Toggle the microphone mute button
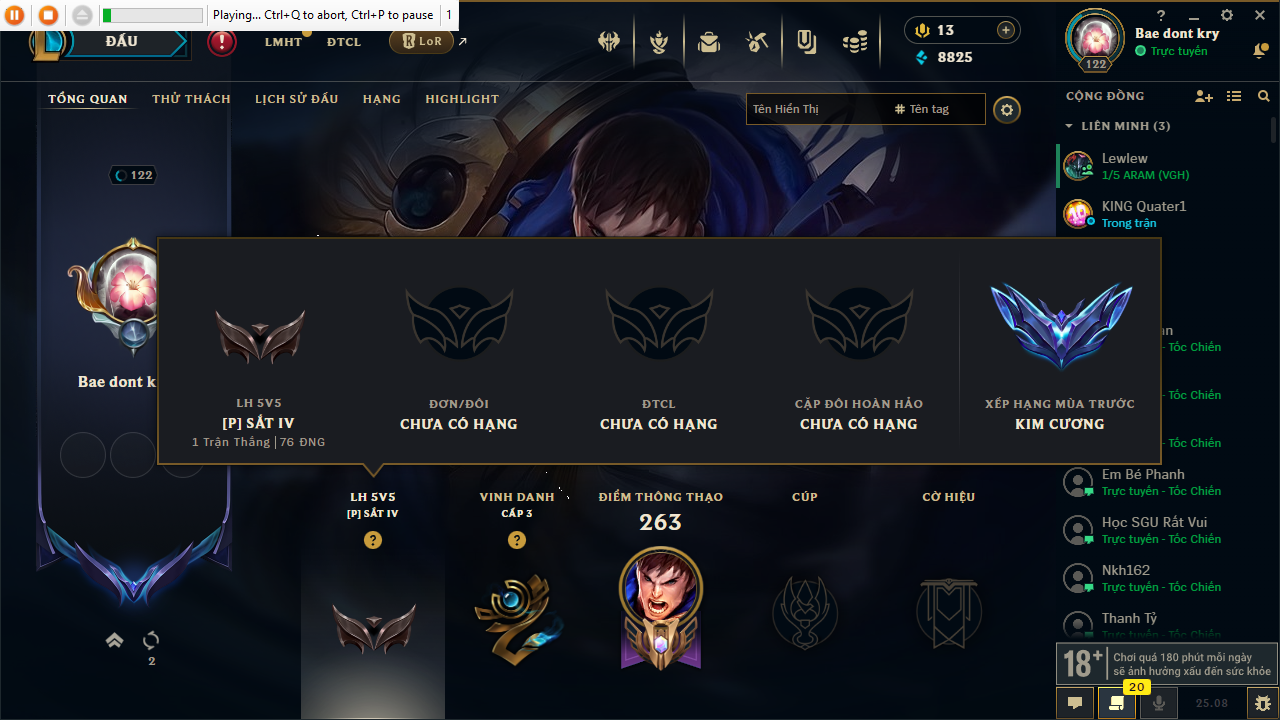The height and width of the screenshot is (720, 1280). point(1159,703)
